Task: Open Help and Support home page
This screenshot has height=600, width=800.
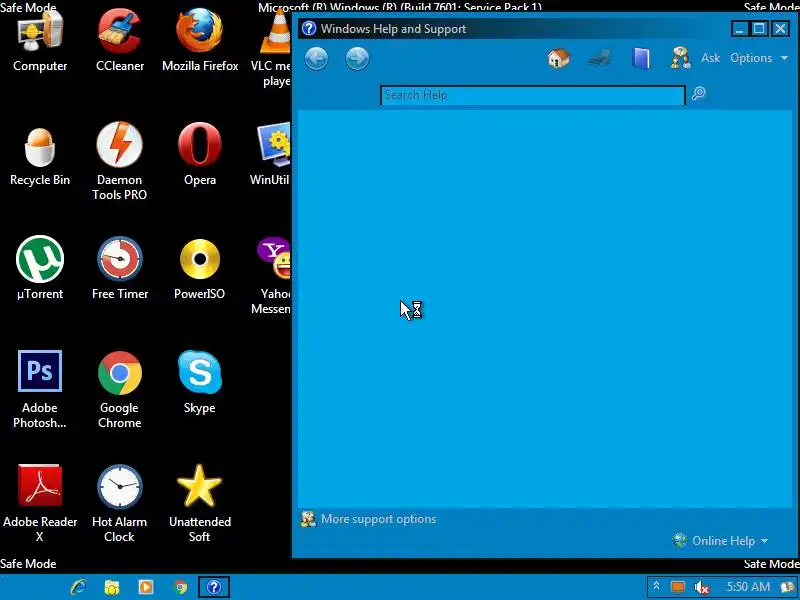Action: [x=559, y=58]
